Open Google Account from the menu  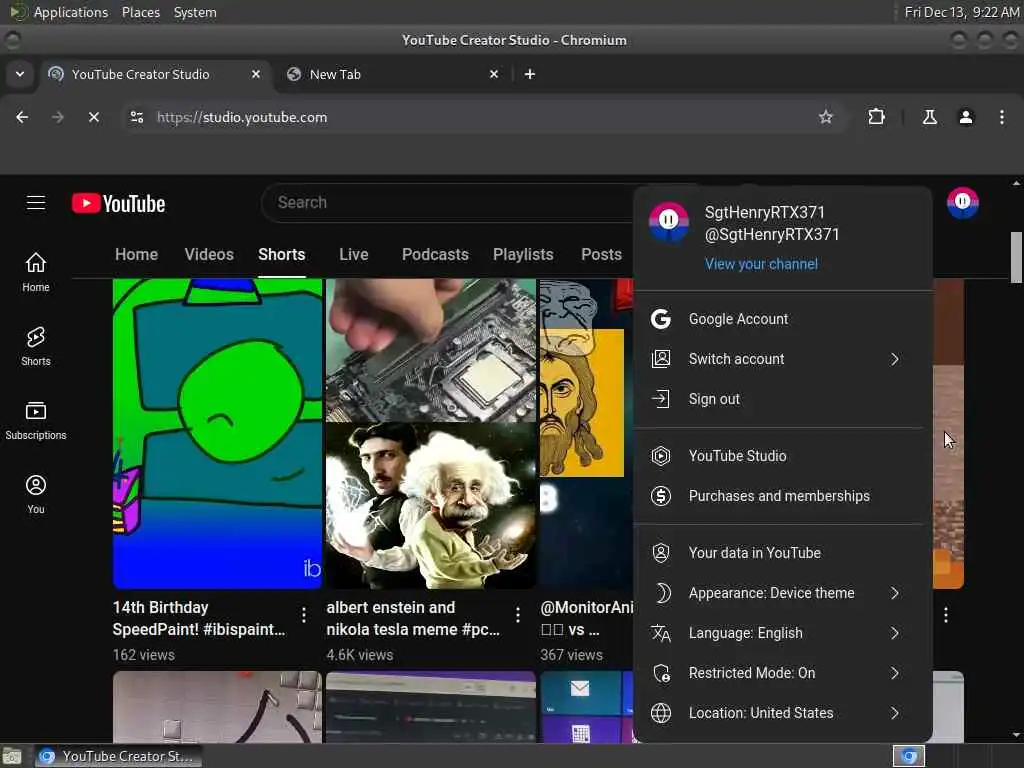pyautogui.click(x=782, y=319)
